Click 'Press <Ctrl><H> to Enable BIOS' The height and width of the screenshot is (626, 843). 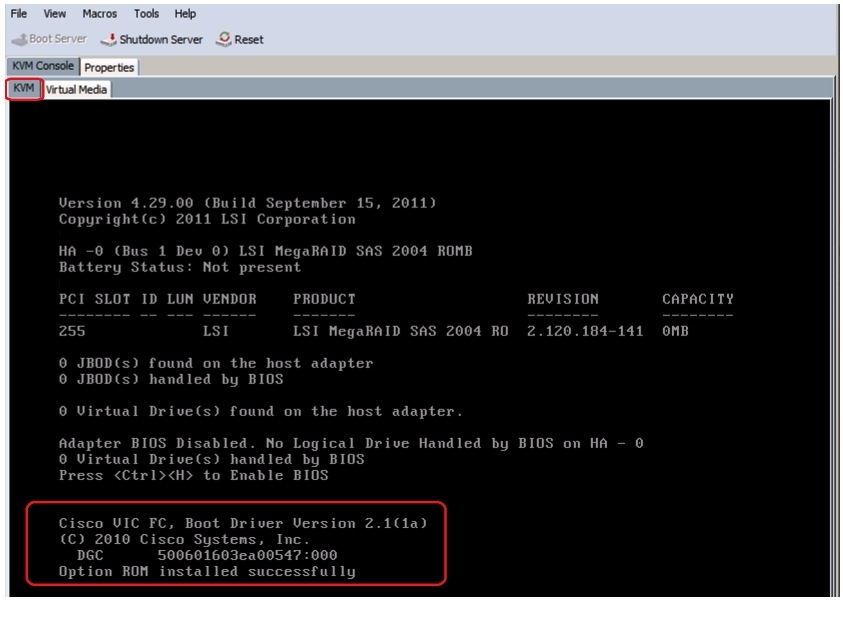(x=194, y=475)
